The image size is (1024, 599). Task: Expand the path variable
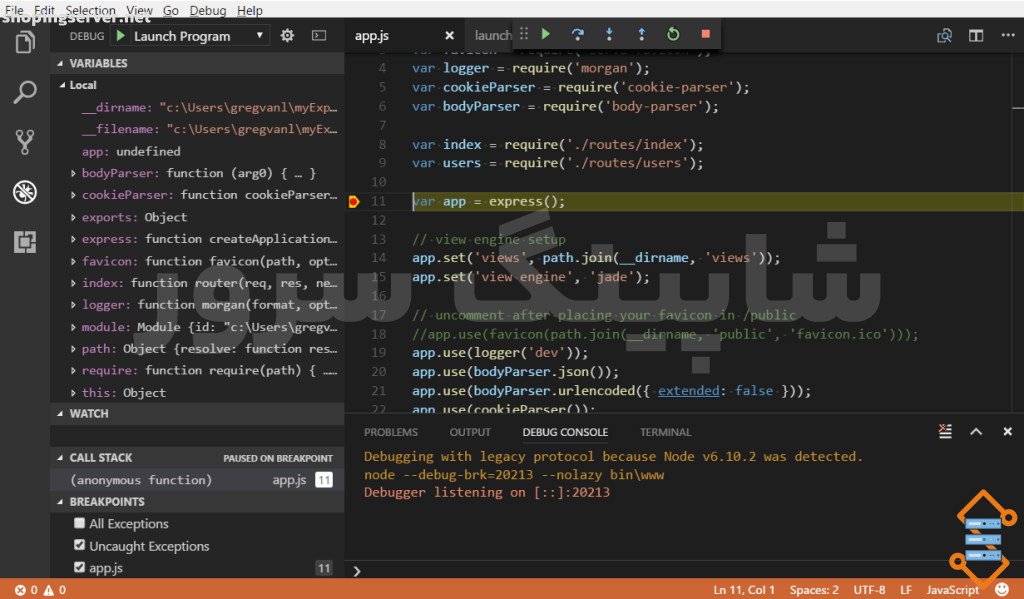click(x=73, y=349)
